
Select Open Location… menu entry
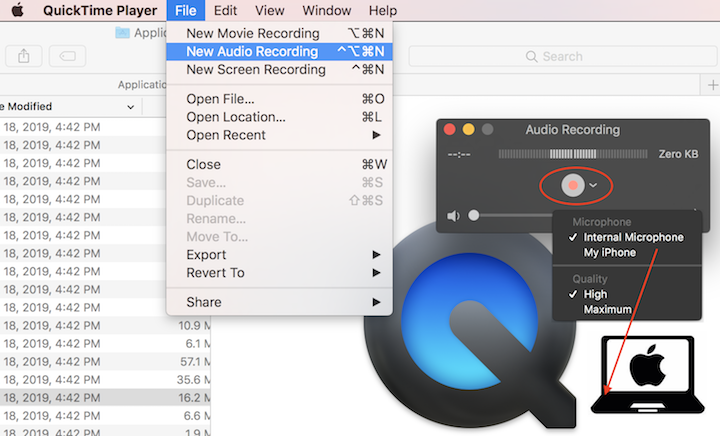point(279,117)
